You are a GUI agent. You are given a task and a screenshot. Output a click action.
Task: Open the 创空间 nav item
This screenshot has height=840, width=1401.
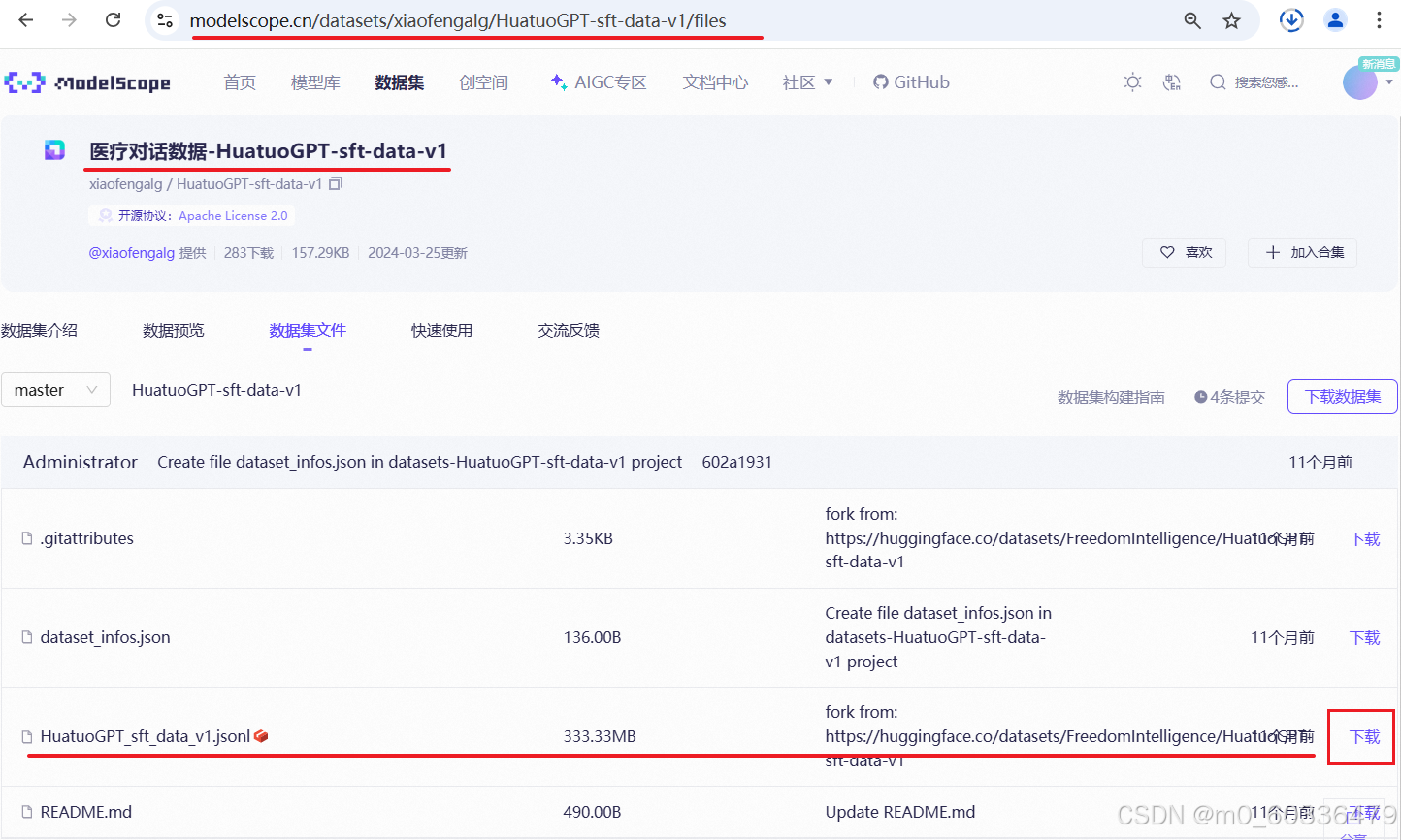coord(483,82)
